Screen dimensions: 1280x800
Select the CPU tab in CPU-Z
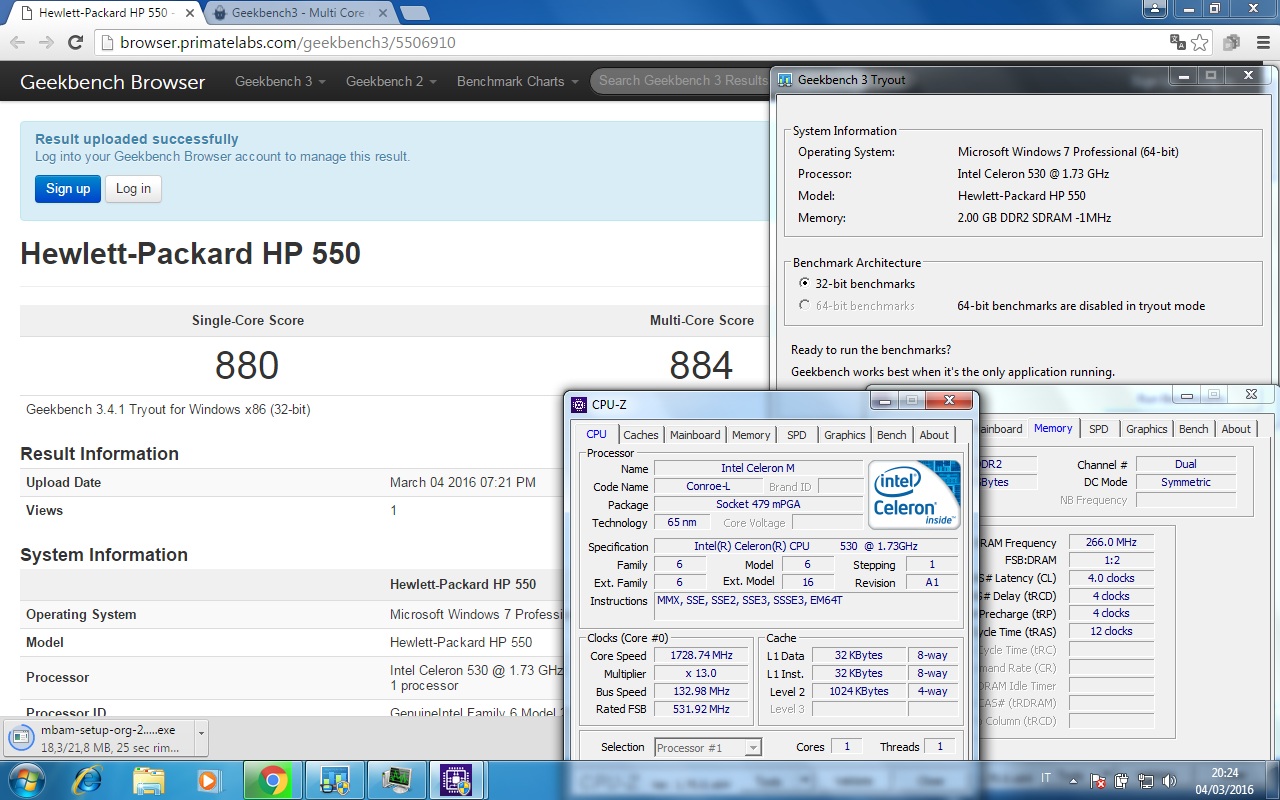[x=597, y=434]
